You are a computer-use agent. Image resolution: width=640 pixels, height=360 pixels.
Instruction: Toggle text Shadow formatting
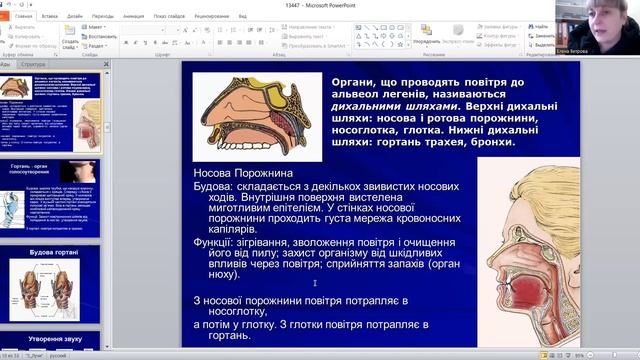[x=155, y=42]
